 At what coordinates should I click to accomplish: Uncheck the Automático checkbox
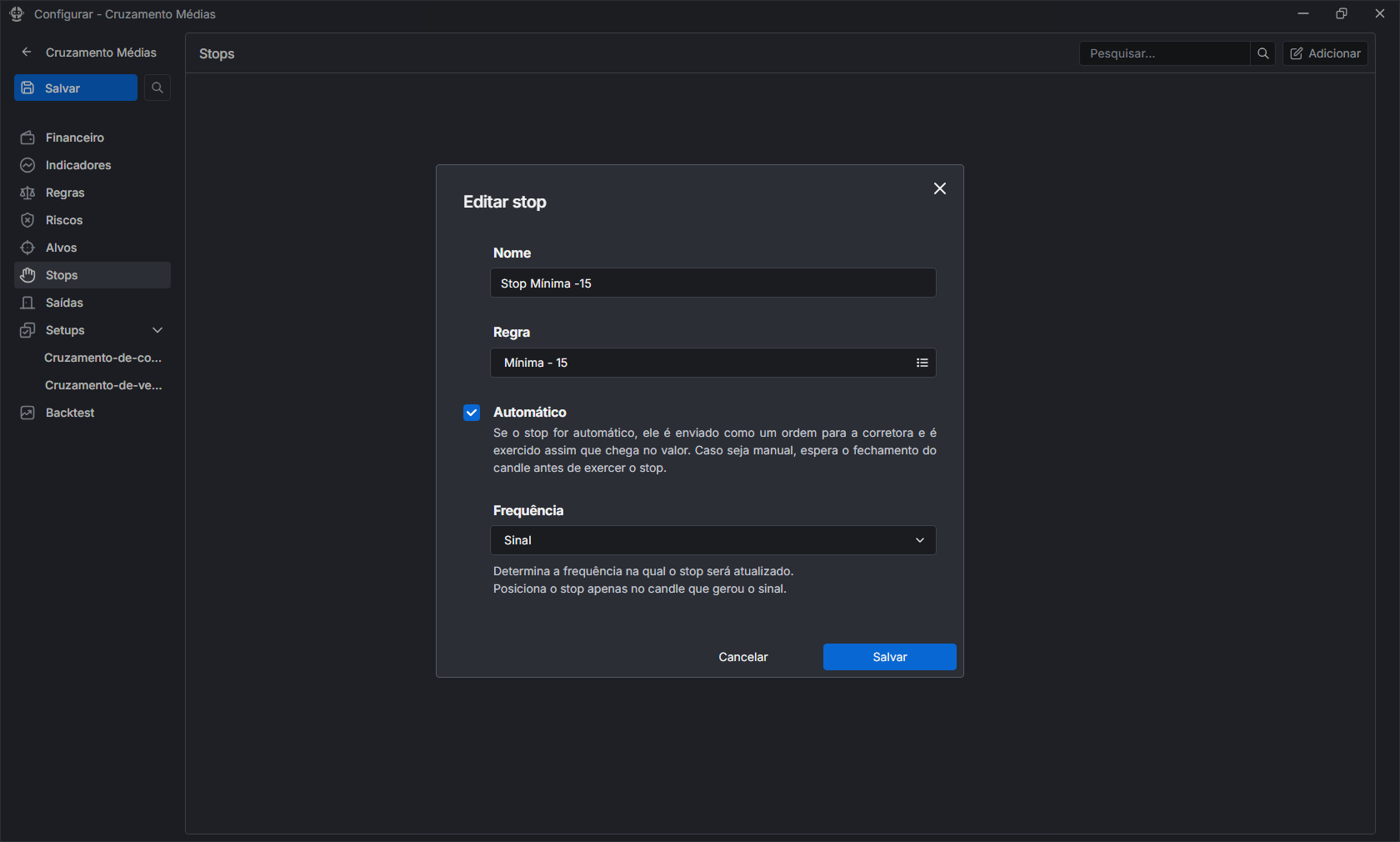click(472, 413)
